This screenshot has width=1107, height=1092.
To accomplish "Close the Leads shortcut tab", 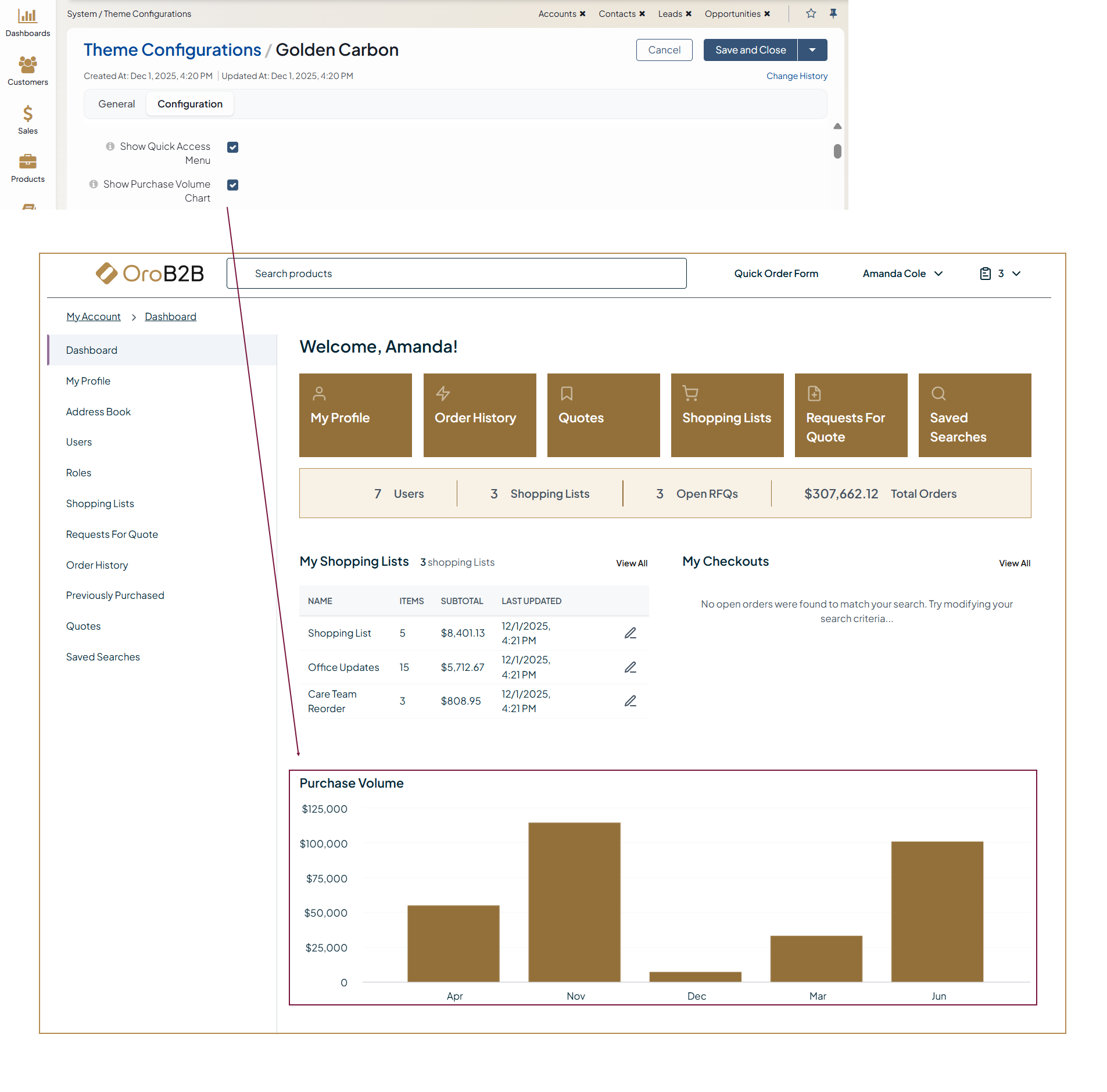I will point(689,14).
